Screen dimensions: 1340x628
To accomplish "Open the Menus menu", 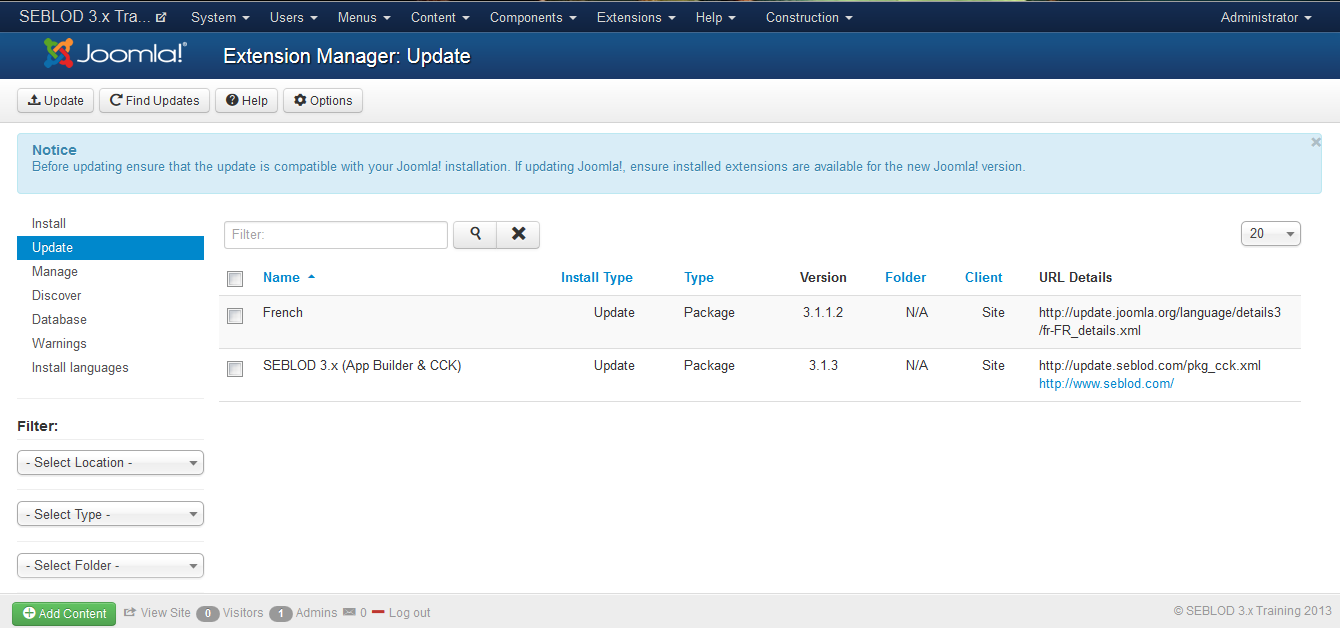I will (x=364, y=17).
